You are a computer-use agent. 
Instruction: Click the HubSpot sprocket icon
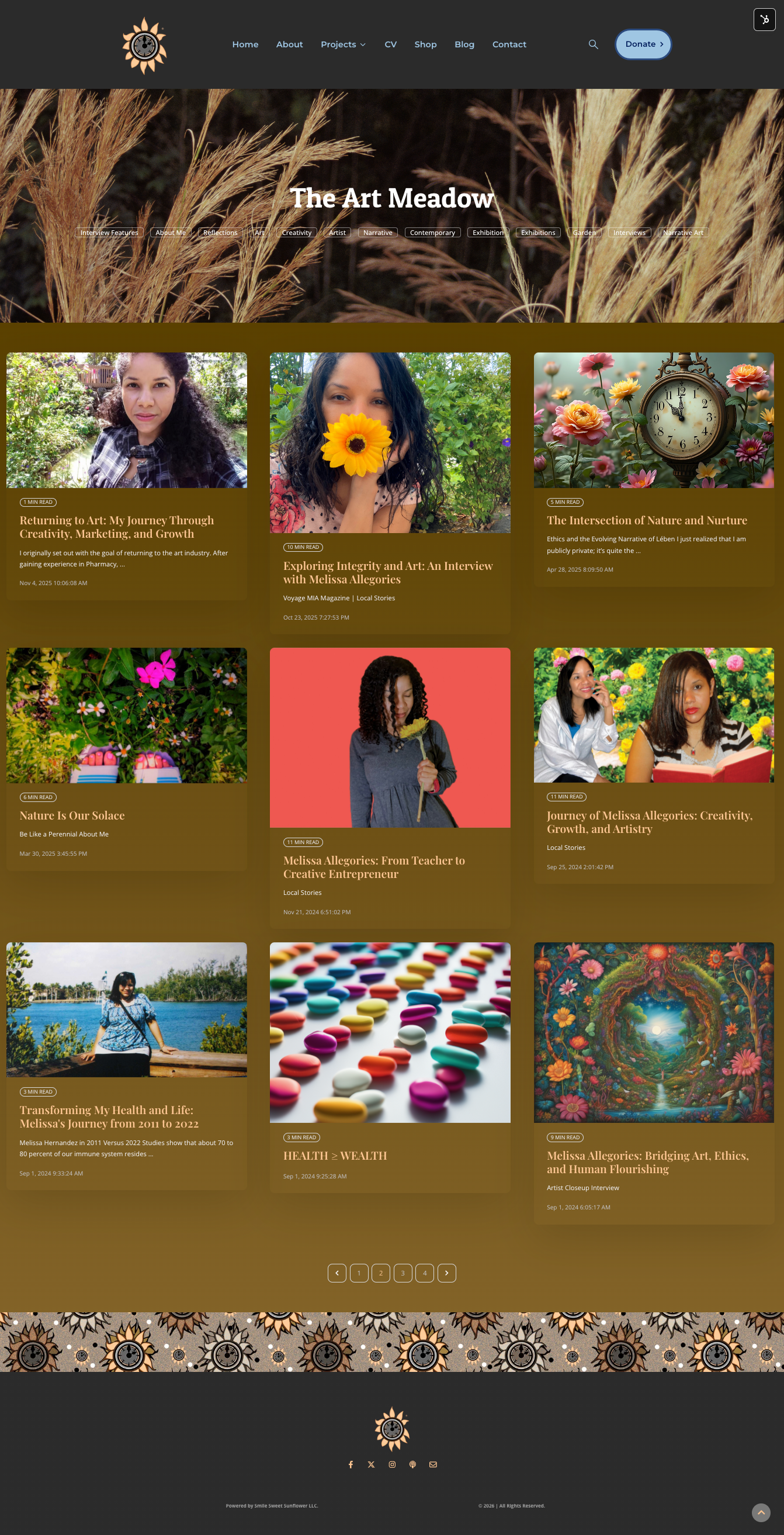click(x=764, y=19)
